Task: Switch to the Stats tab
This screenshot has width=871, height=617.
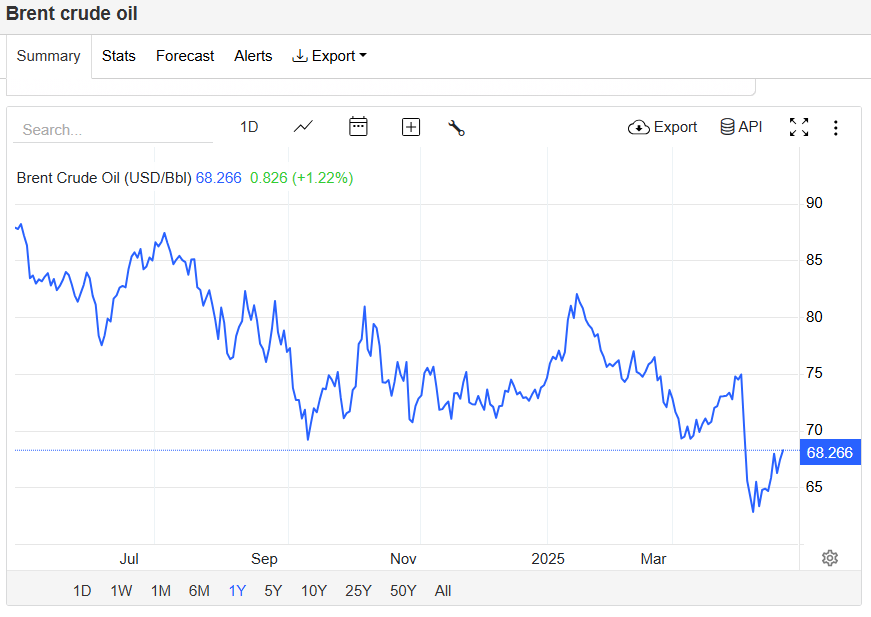Action: (118, 56)
